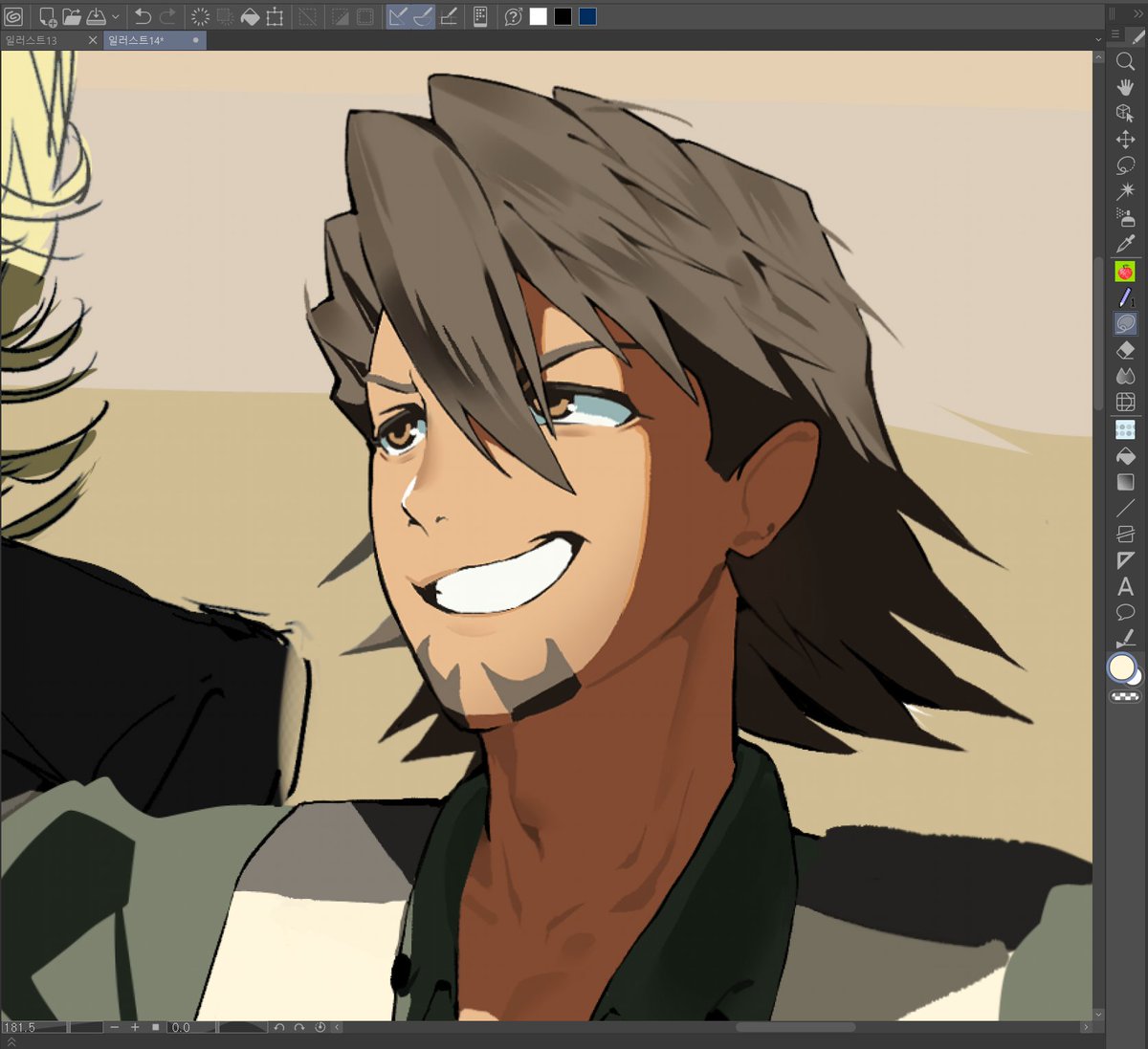Select the Zoom magnifier tool
This screenshot has height=1049, width=1148.
click(x=1125, y=61)
